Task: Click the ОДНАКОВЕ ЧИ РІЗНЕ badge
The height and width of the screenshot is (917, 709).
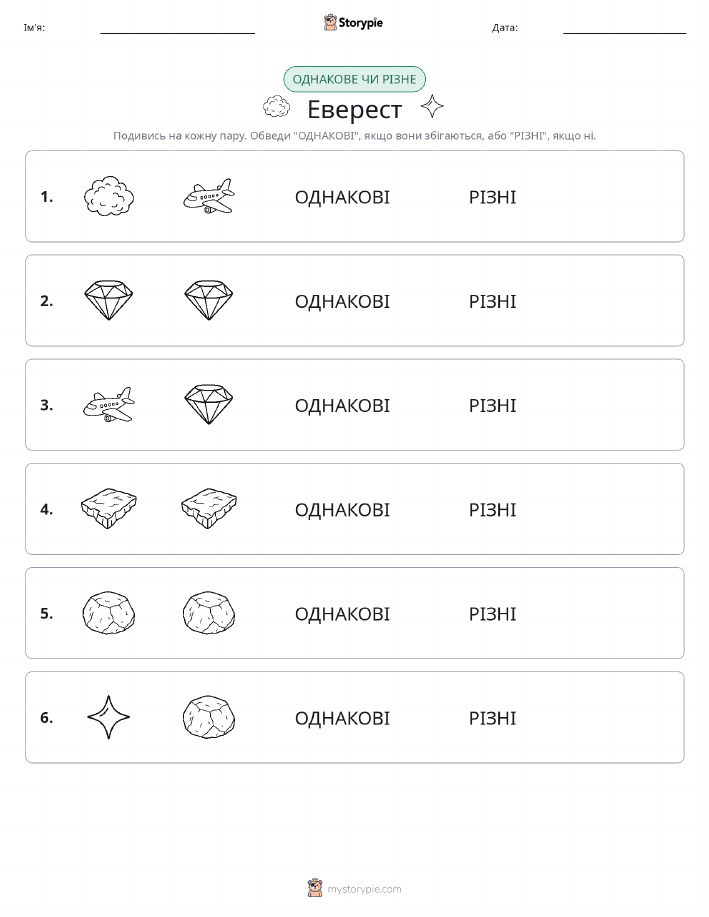Action: click(x=354, y=79)
